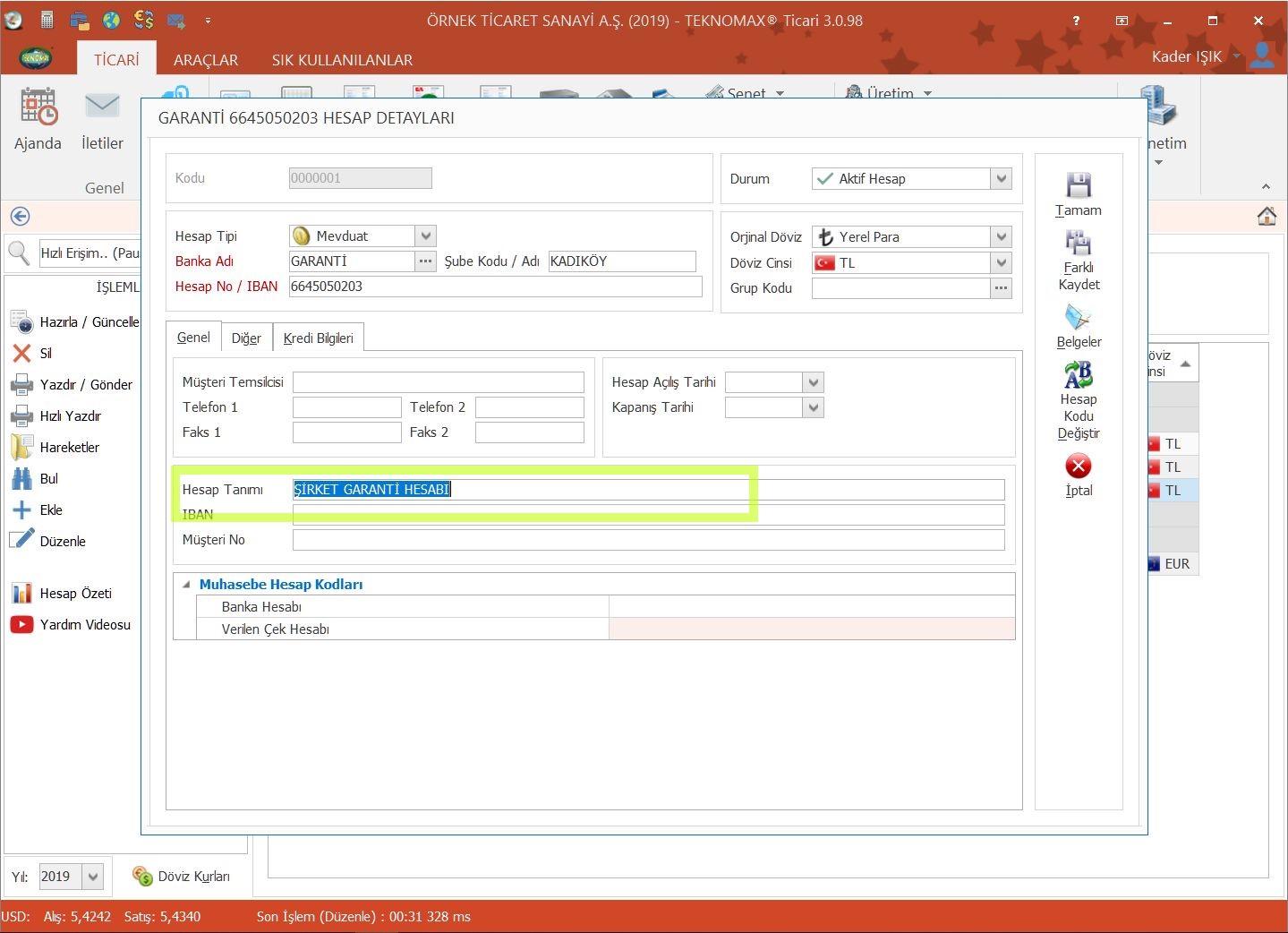Open the Kapanış Tarihi date dropdown

813,407
